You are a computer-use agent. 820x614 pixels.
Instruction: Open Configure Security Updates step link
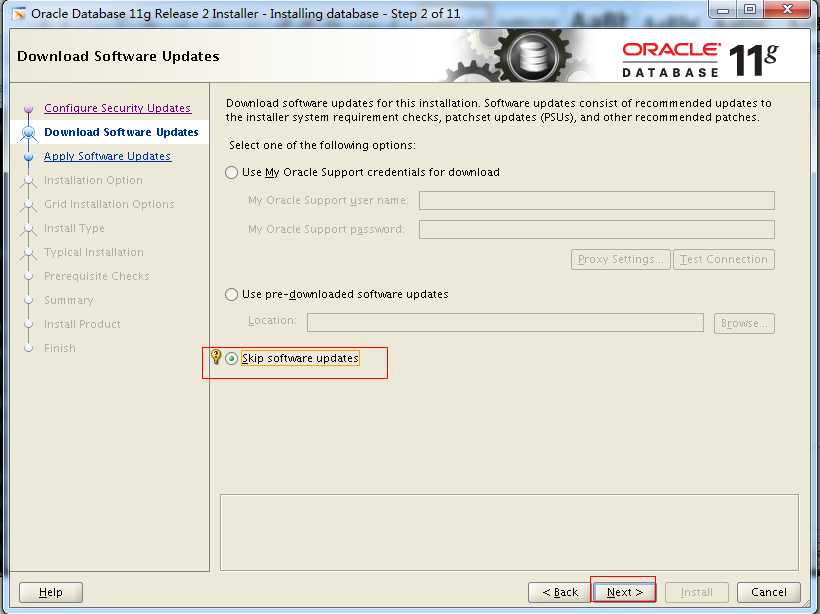point(118,108)
